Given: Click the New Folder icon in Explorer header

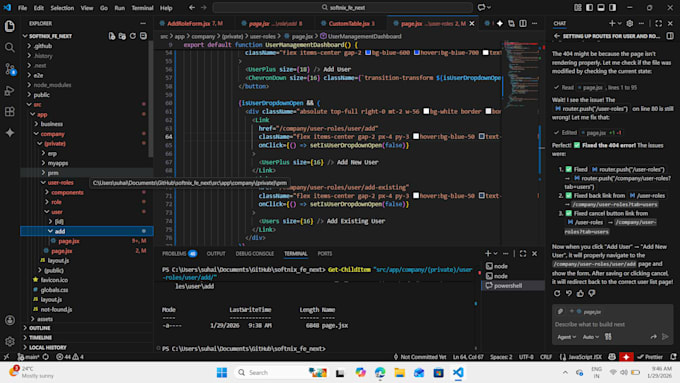Looking at the screenshot, I should coord(122,36).
